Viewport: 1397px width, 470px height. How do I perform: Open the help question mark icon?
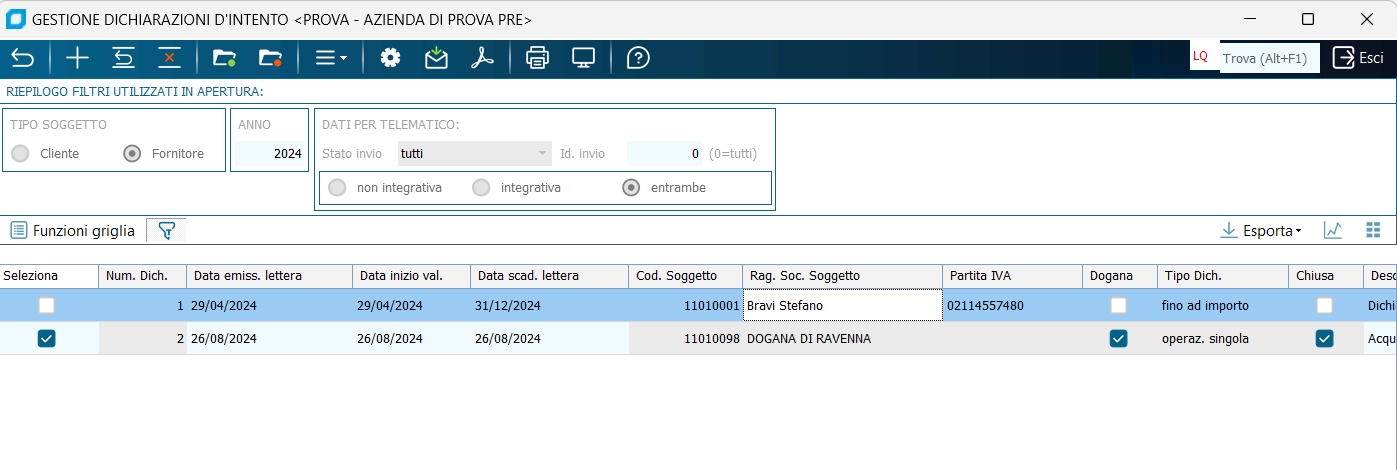638,58
